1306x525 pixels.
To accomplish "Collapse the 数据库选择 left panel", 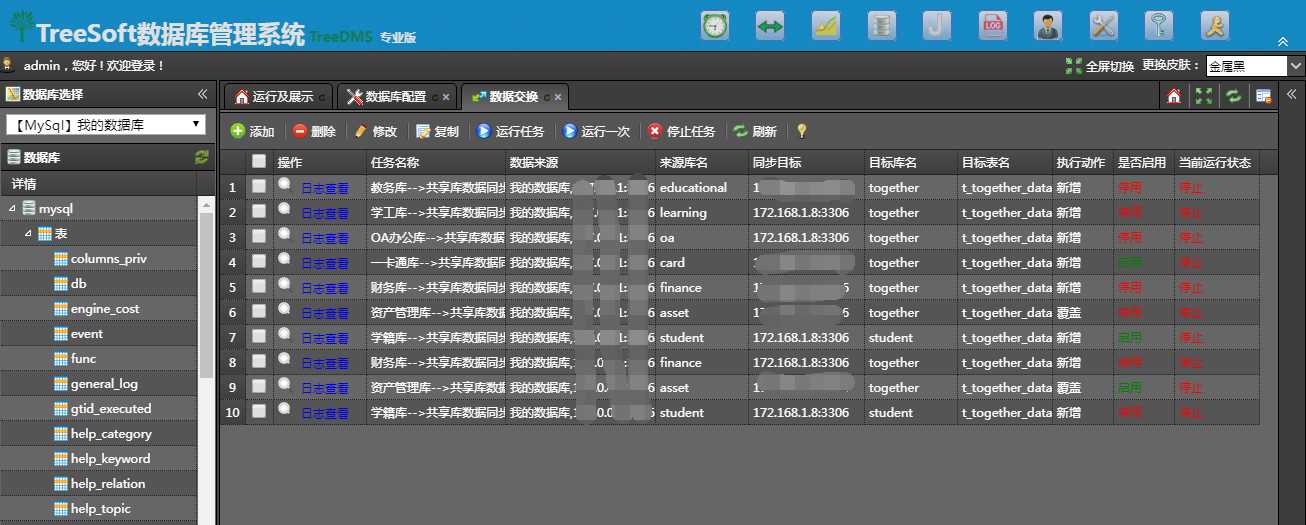I will click(202, 94).
